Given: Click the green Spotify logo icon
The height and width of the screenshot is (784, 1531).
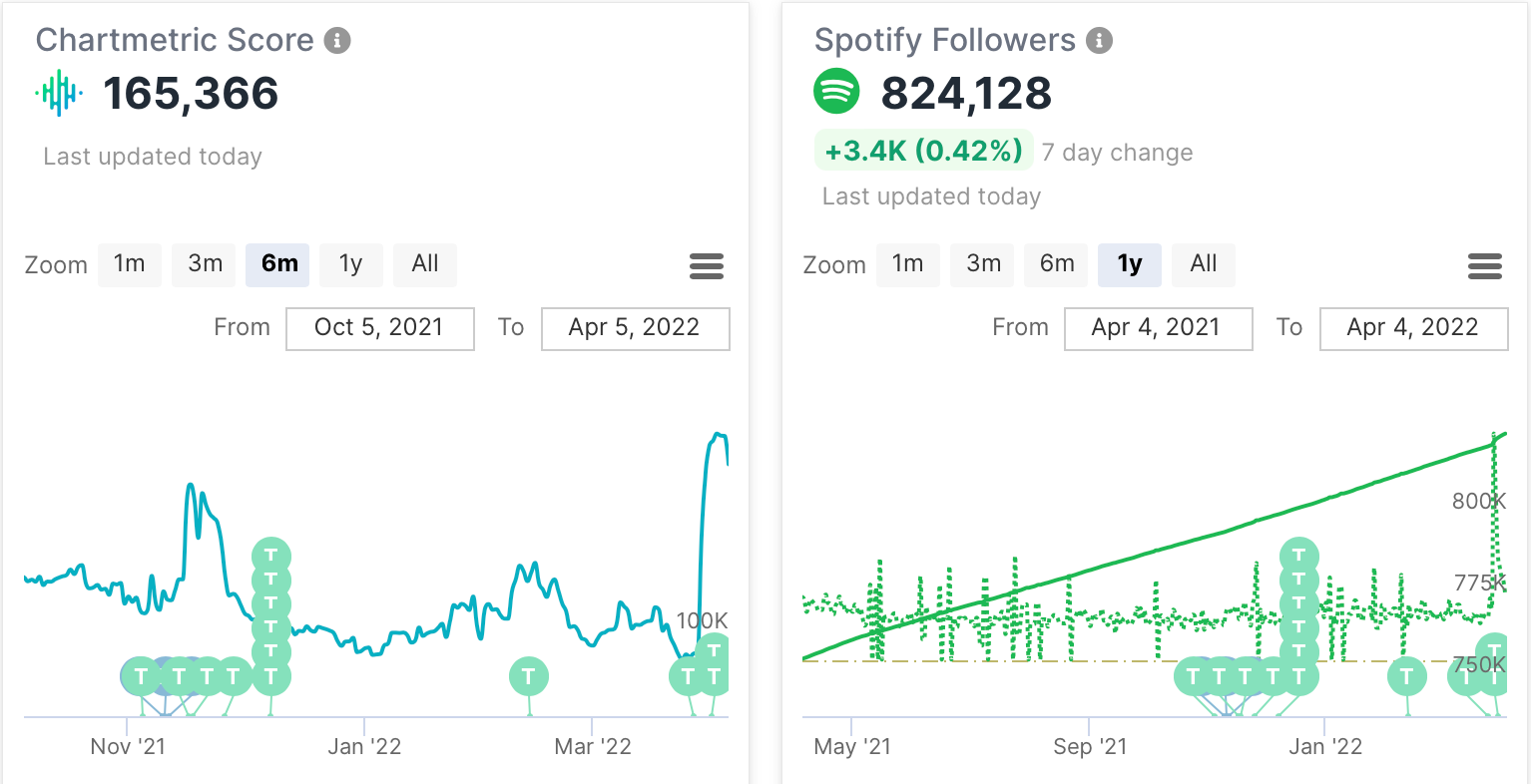Looking at the screenshot, I should click(x=836, y=92).
